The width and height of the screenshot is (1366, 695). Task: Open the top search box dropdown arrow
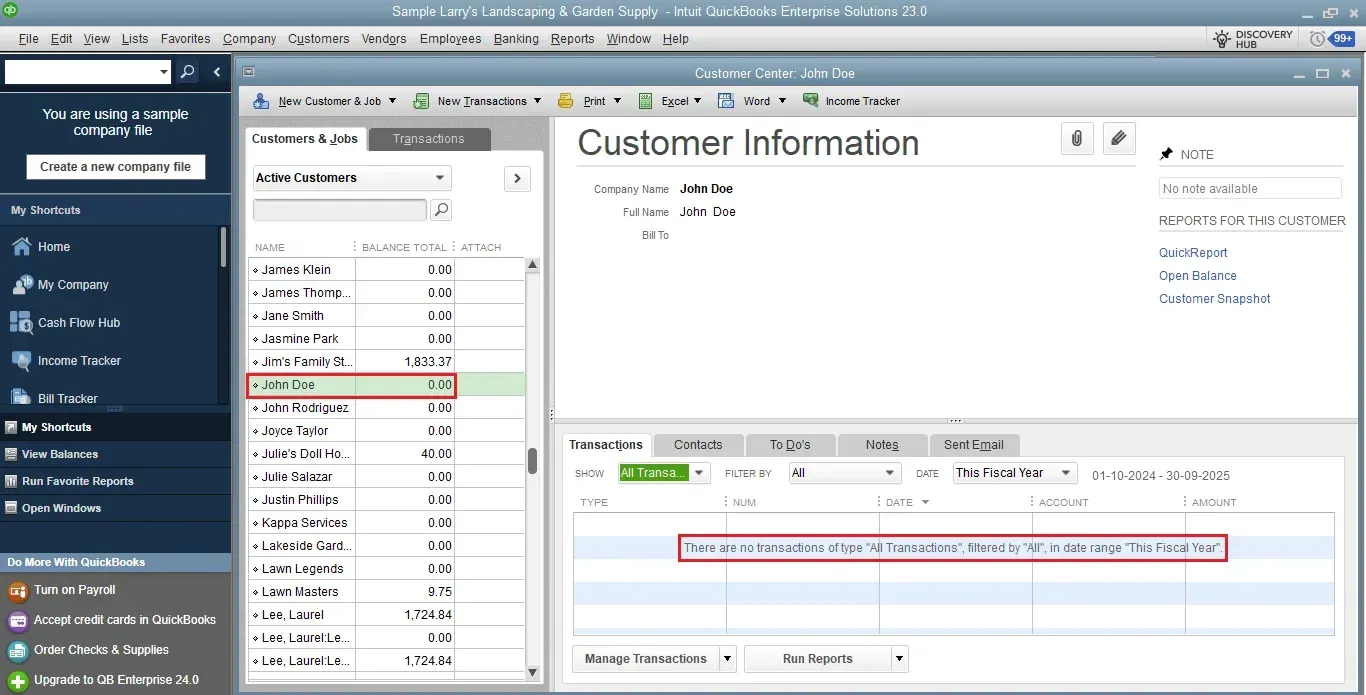(165, 72)
